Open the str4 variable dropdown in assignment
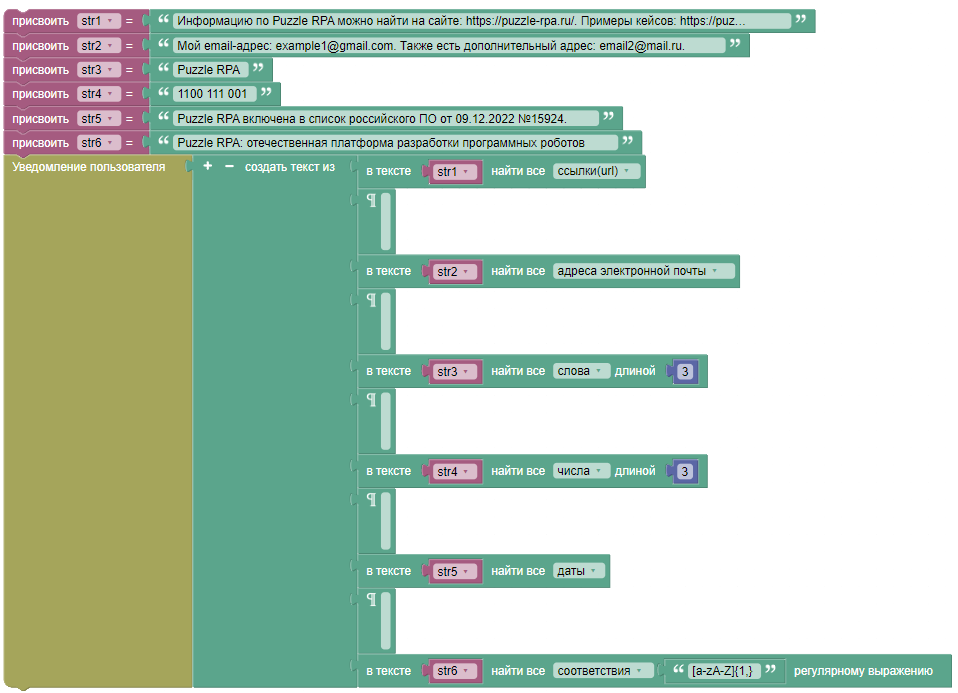The width and height of the screenshot is (958, 693). tap(98, 94)
